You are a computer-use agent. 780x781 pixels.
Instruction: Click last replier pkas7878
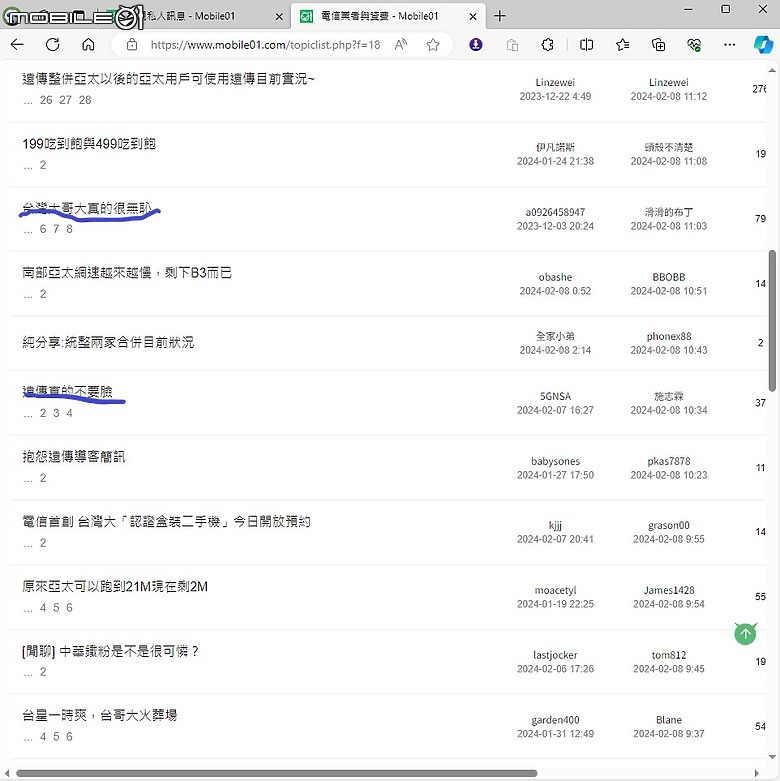[669, 461]
